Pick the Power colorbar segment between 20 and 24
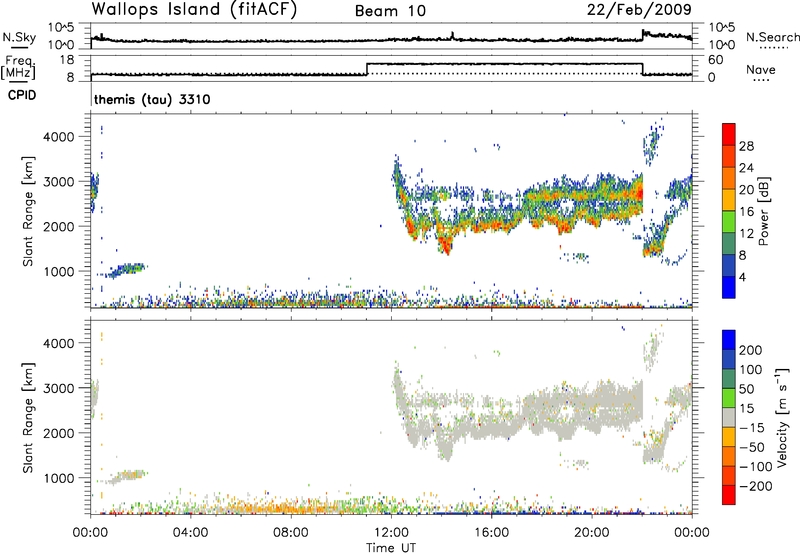Image resolution: width=800 pixels, height=554 pixels. (x=729, y=178)
